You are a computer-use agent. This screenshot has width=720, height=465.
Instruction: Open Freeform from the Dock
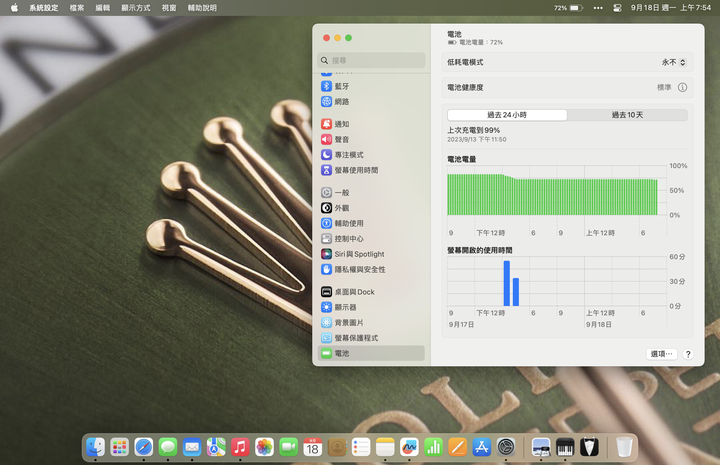(x=409, y=447)
